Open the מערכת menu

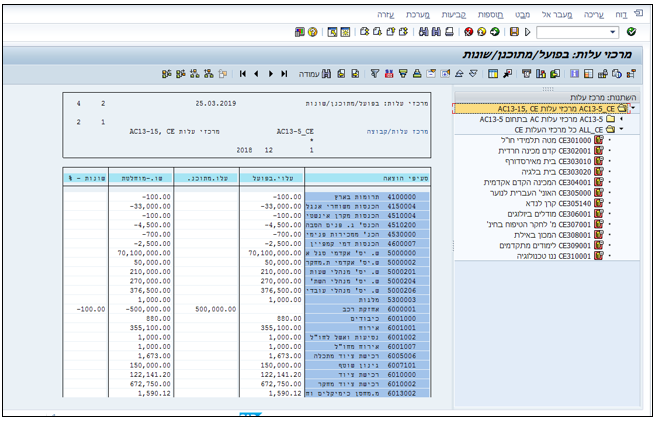pyautogui.click(x=418, y=15)
